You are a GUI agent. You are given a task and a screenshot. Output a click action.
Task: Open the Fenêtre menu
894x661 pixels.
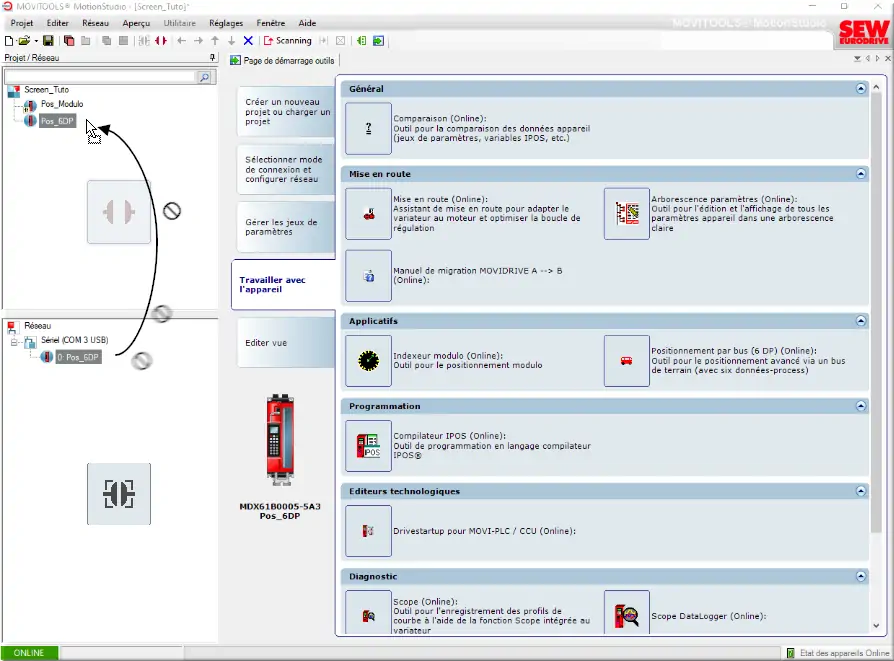click(271, 23)
